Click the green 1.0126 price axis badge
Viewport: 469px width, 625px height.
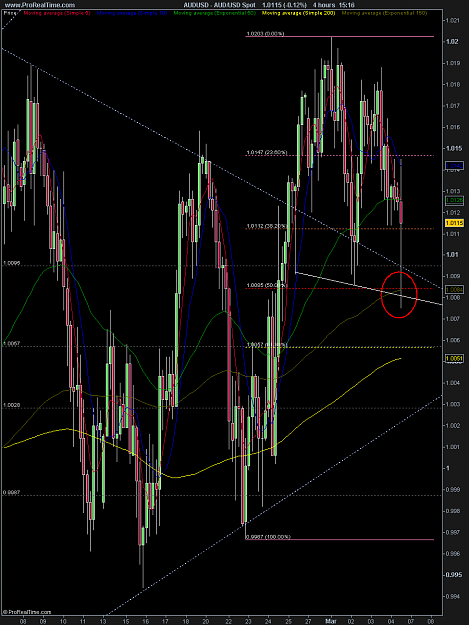[x=454, y=200]
